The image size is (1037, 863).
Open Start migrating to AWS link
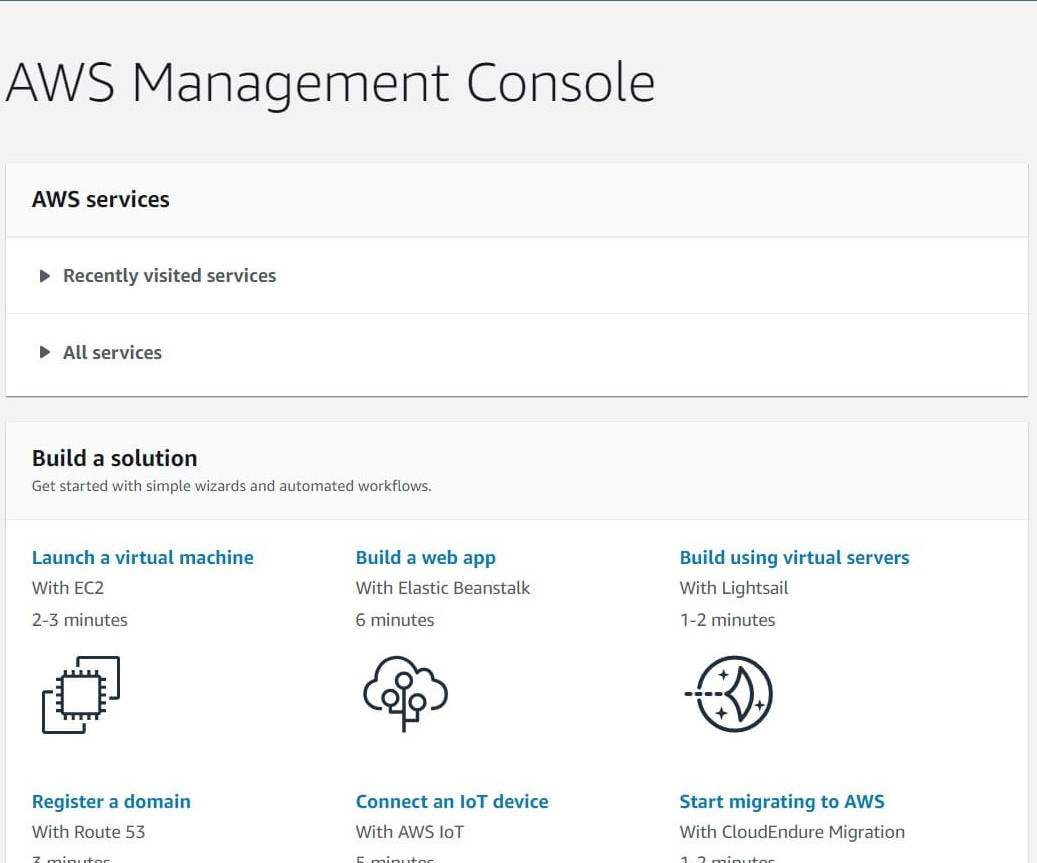(782, 802)
